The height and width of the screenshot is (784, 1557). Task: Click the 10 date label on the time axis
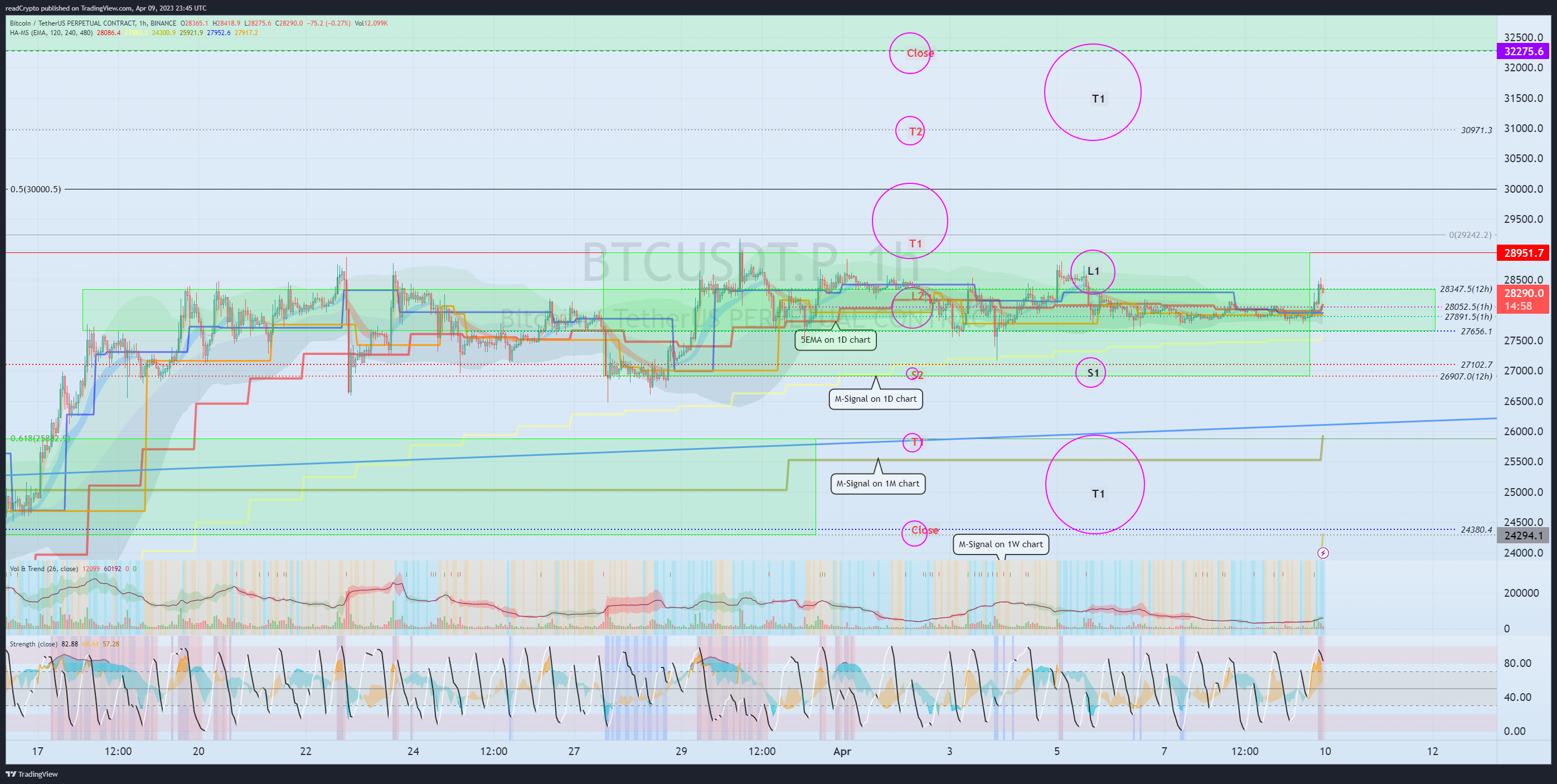pyautogui.click(x=1325, y=751)
